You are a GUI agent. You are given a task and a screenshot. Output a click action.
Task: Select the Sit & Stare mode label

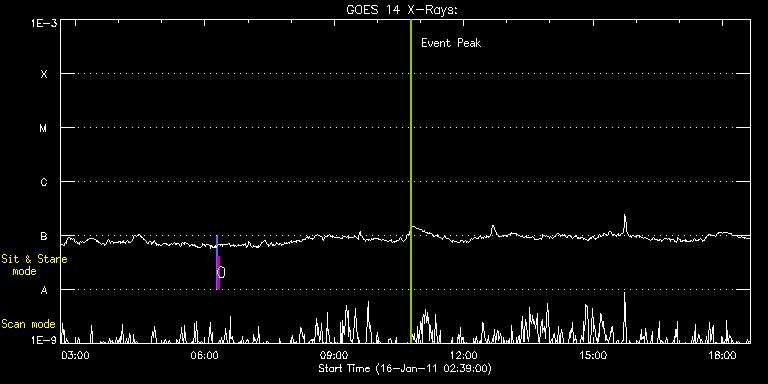point(34,265)
